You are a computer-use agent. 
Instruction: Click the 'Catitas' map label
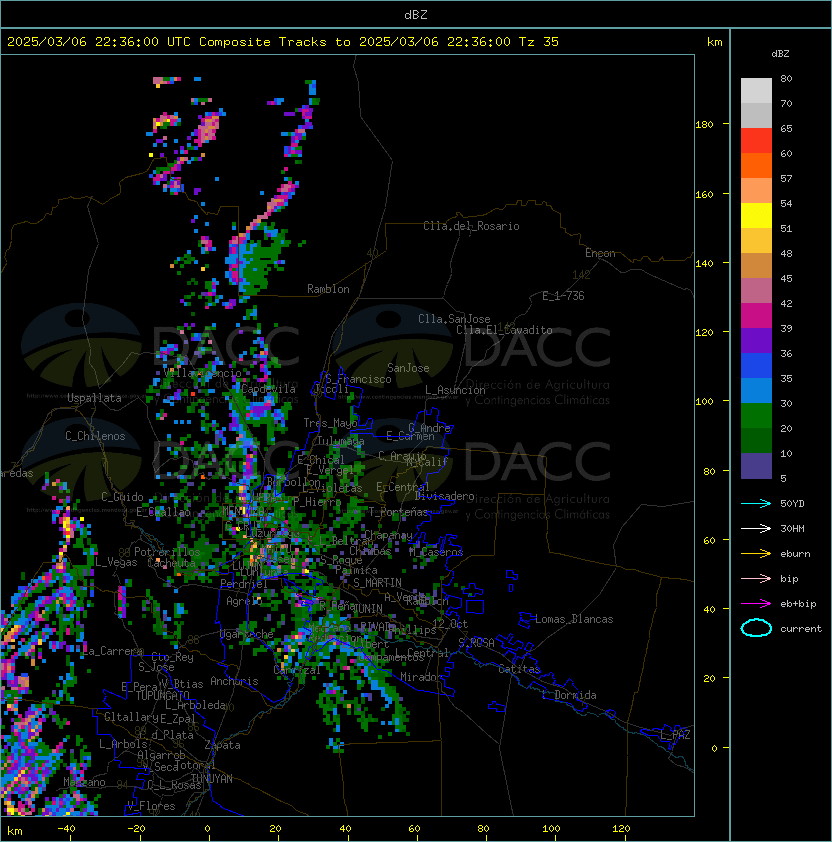pos(519,669)
